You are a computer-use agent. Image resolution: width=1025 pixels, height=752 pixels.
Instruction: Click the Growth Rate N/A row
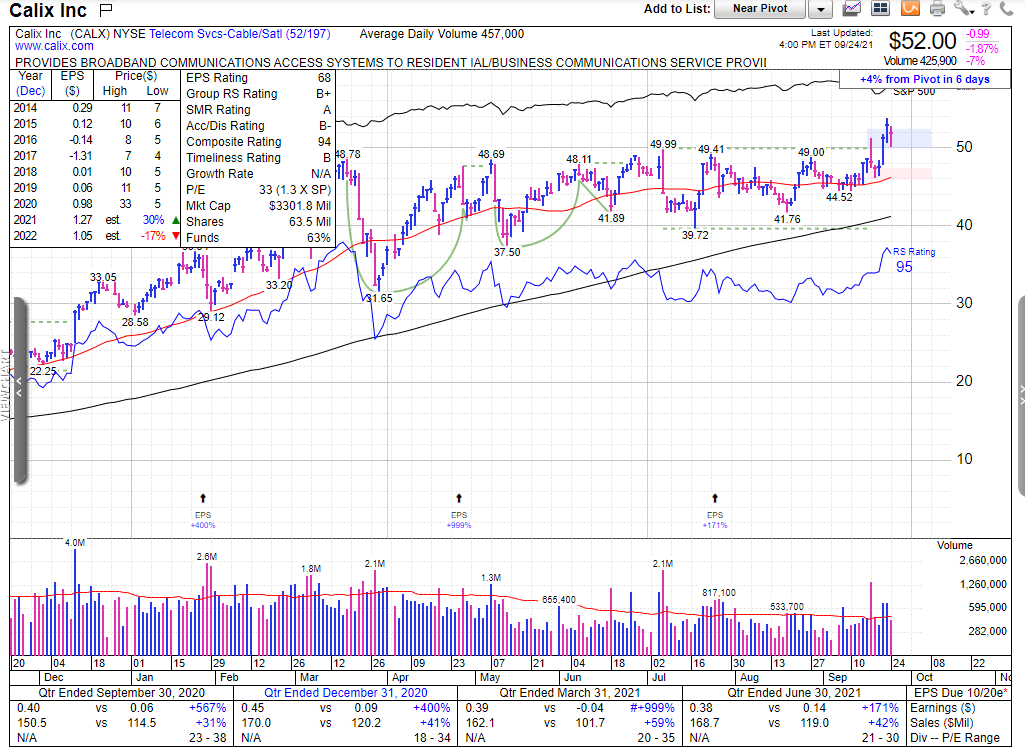pos(258,174)
